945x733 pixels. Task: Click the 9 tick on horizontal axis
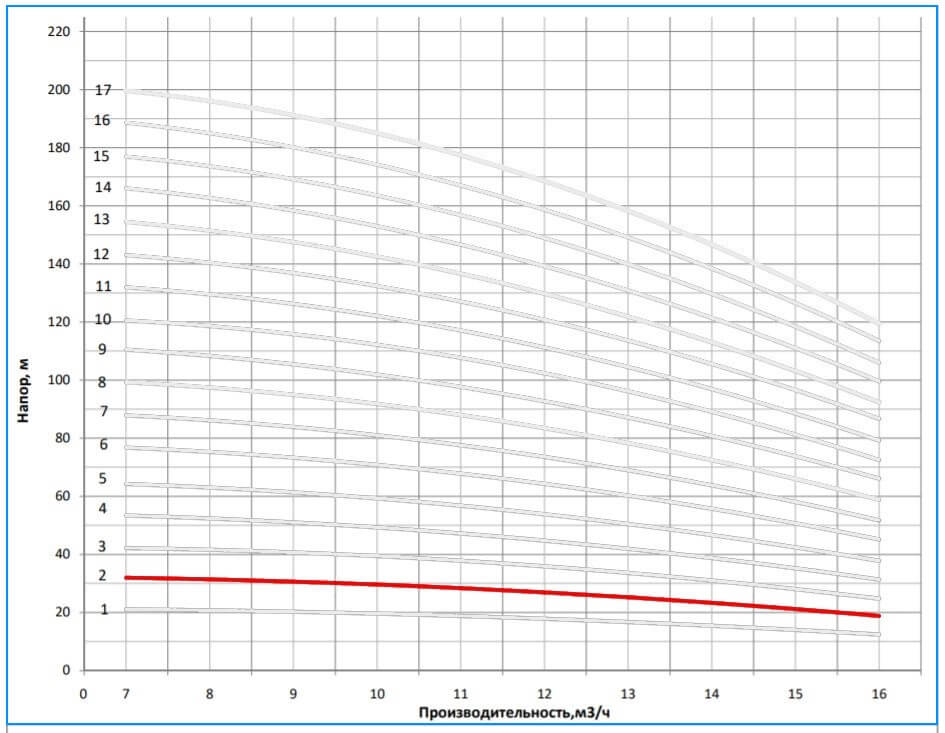(x=293, y=693)
